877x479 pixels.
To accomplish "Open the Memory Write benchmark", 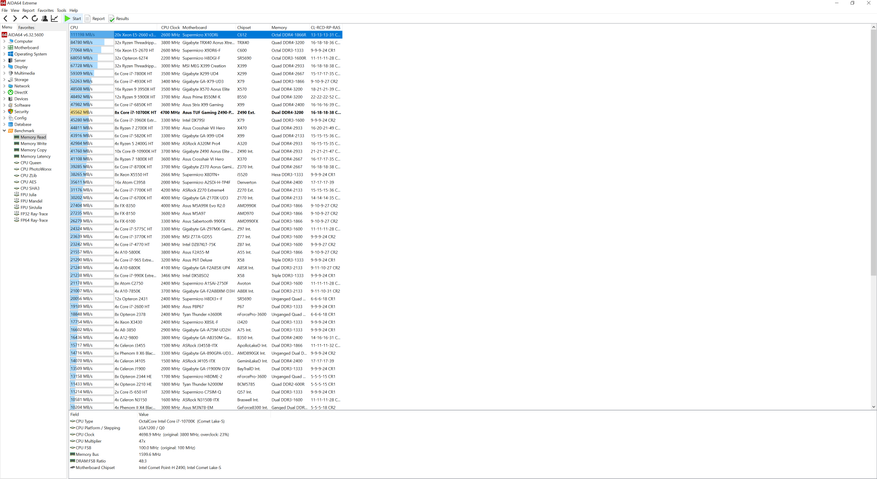I will tap(33, 143).
